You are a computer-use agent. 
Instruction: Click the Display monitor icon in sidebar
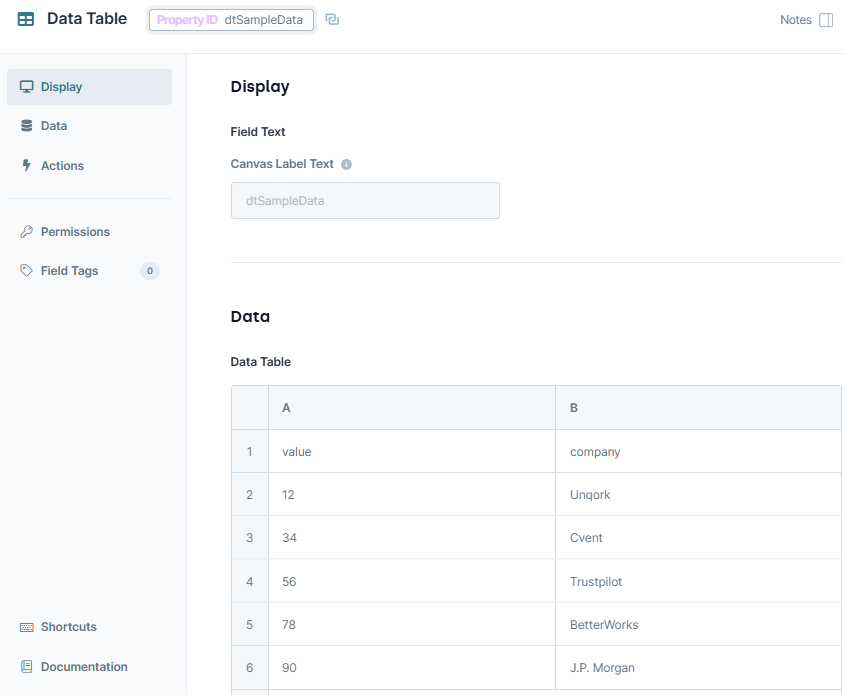coord(27,87)
